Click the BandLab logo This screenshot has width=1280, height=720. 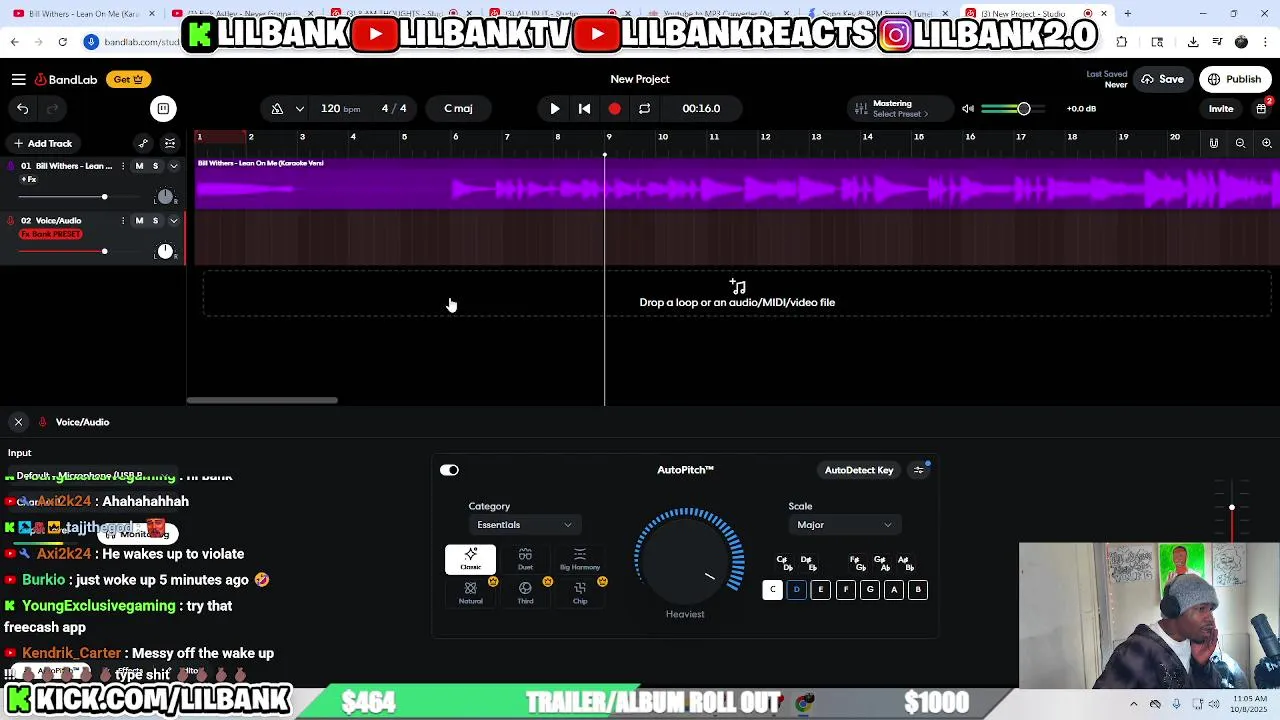click(66, 79)
